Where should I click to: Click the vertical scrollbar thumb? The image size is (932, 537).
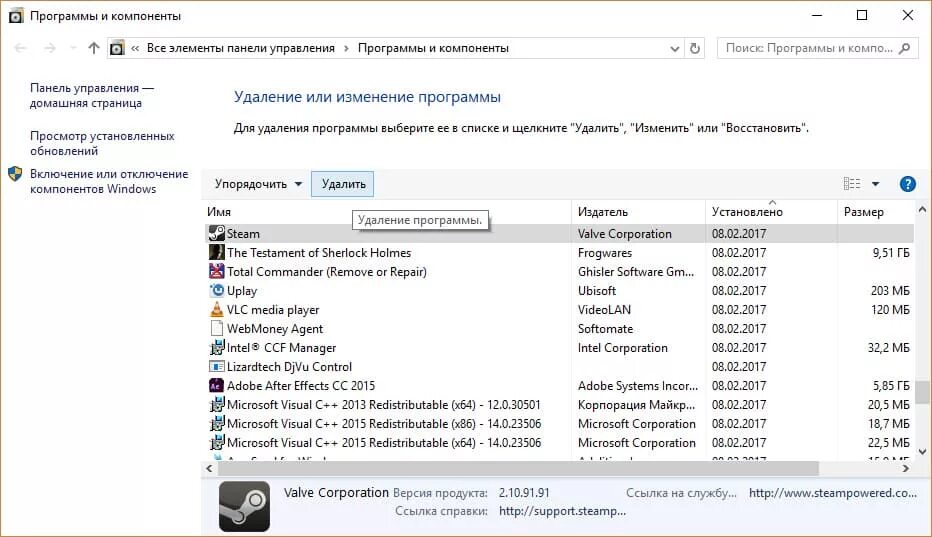(x=922, y=392)
